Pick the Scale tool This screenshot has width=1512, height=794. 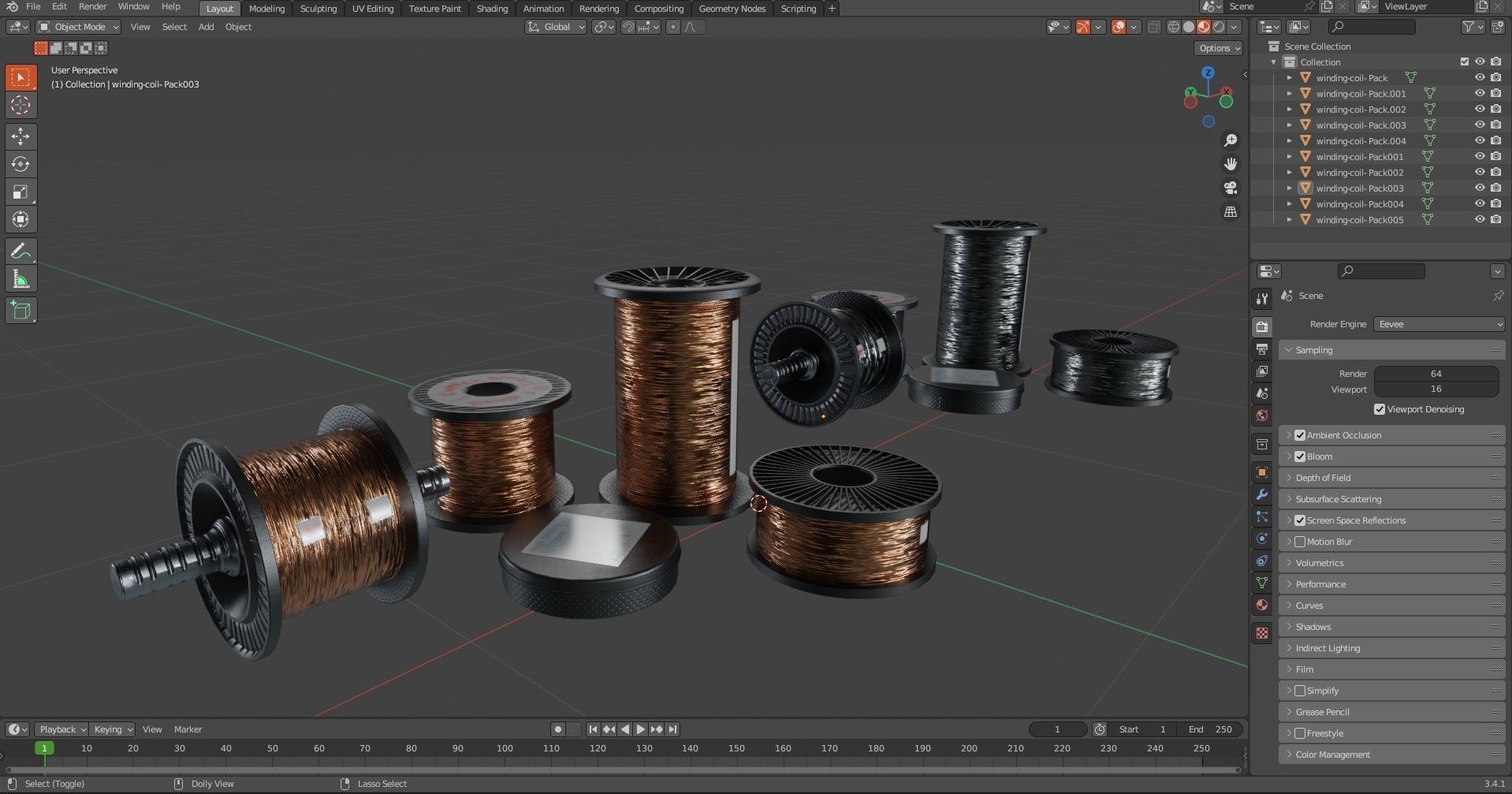pos(20,192)
